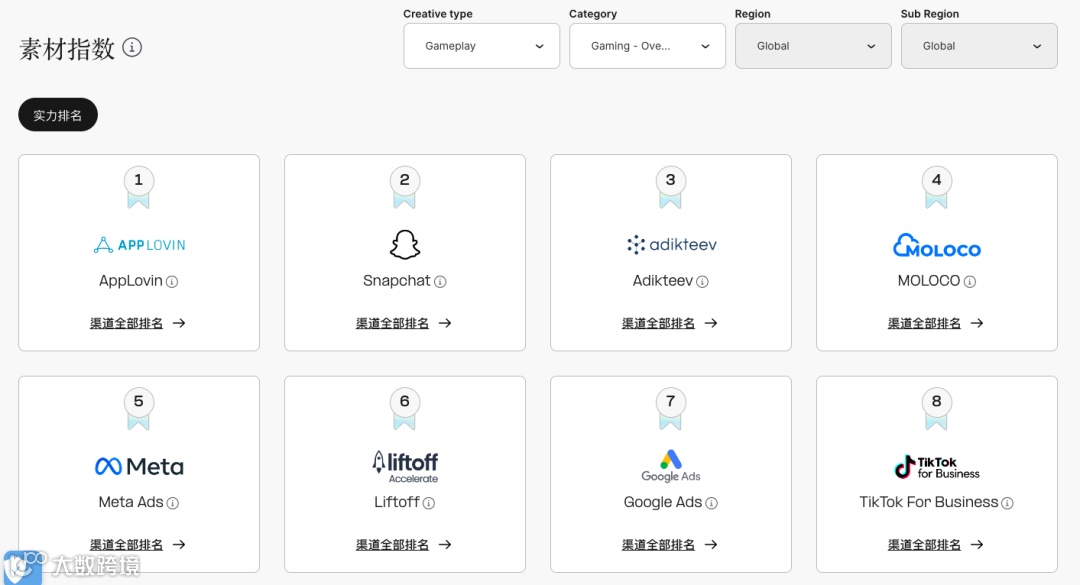Open 渠道全部排名 link under Adikteev
The width and height of the screenshot is (1080, 585).
pos(669,323)
